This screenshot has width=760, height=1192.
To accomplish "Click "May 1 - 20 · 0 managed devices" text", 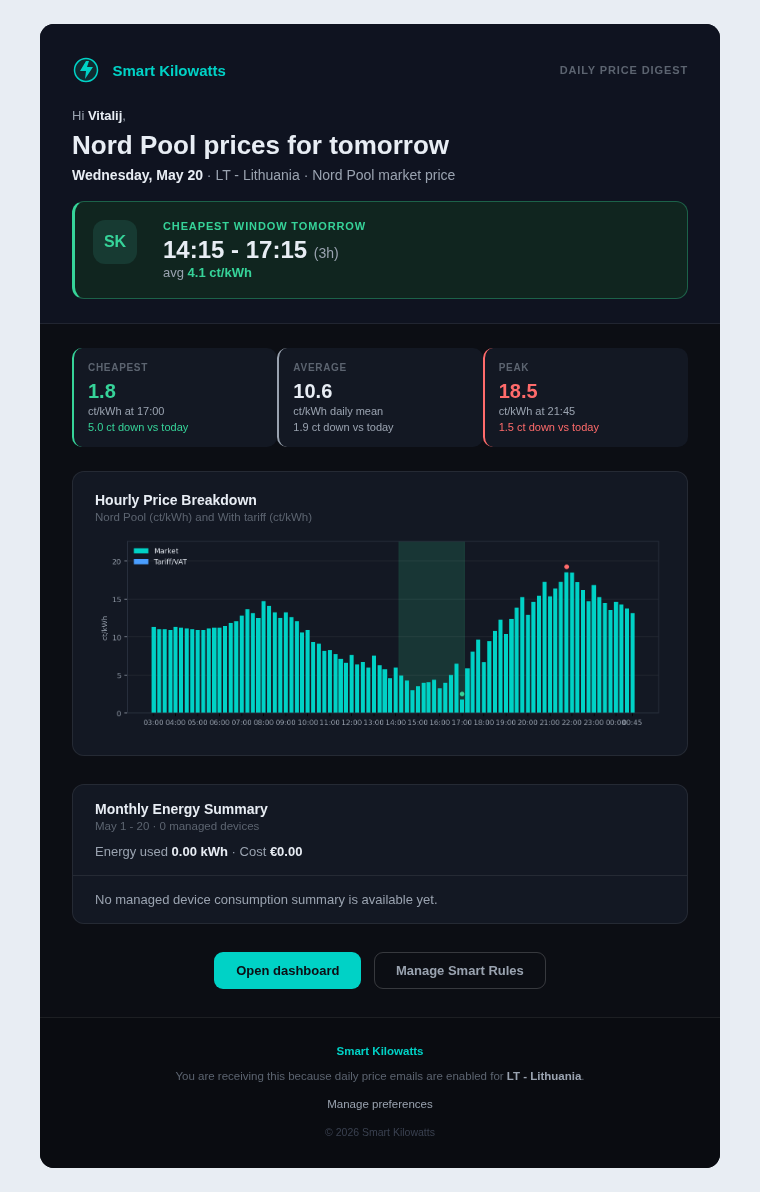I will coord(177,826).
